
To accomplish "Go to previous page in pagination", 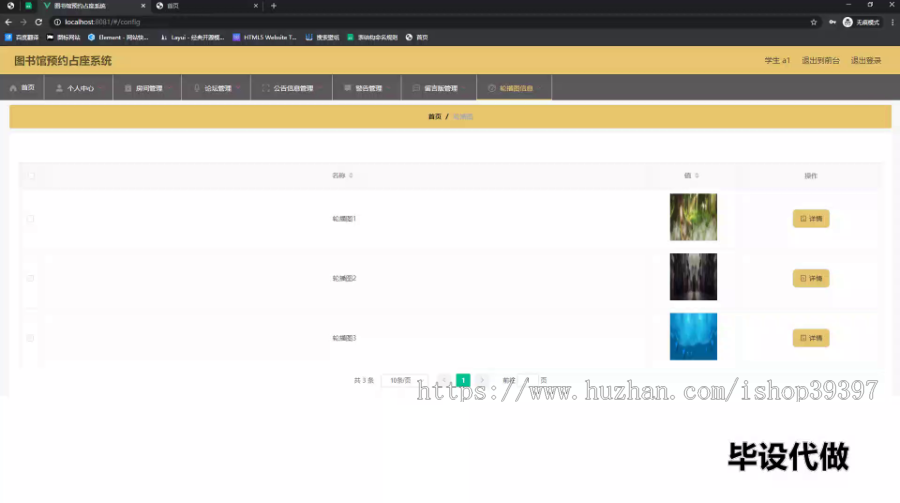I will coord(444,380).
